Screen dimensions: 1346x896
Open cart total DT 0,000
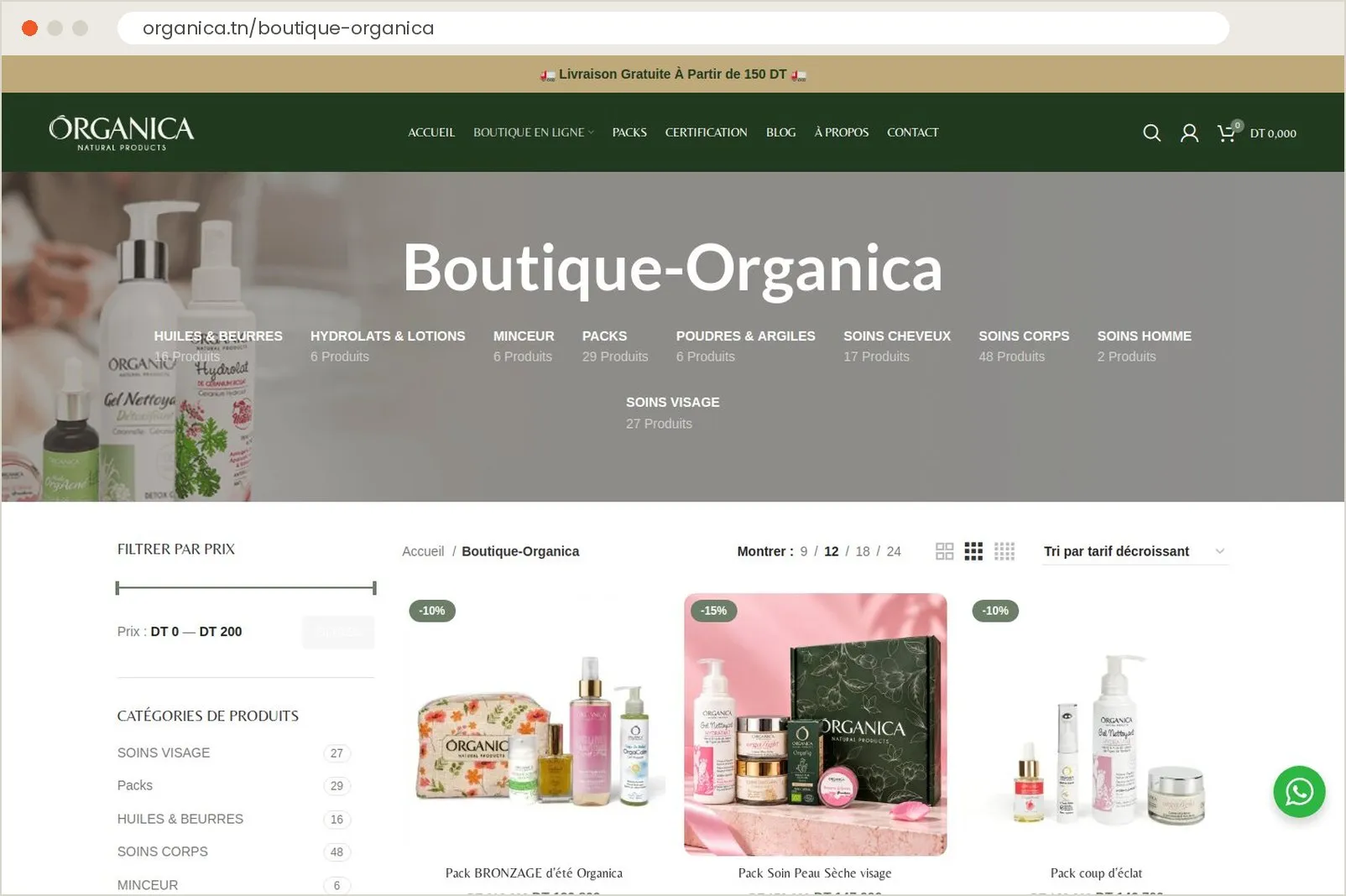pyautogui.click(x=1273, y=133)
